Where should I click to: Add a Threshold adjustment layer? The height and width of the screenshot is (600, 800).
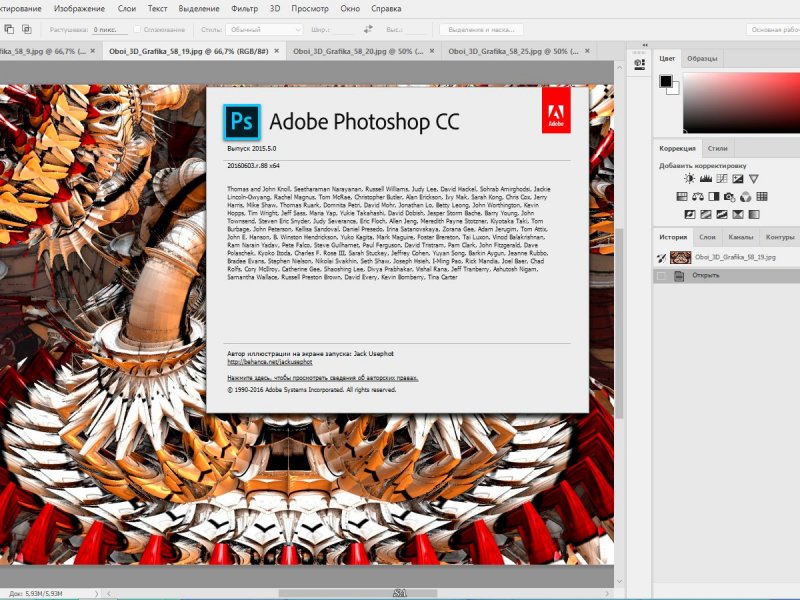click(721, 214)
